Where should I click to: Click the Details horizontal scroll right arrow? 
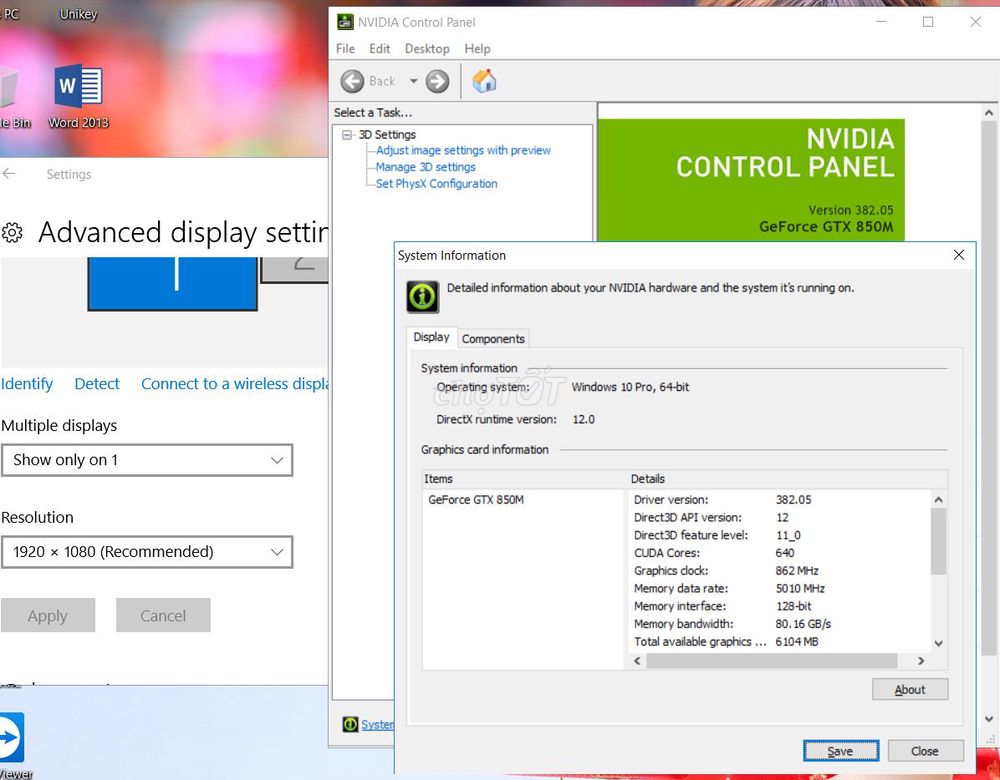tap(921, 661)
